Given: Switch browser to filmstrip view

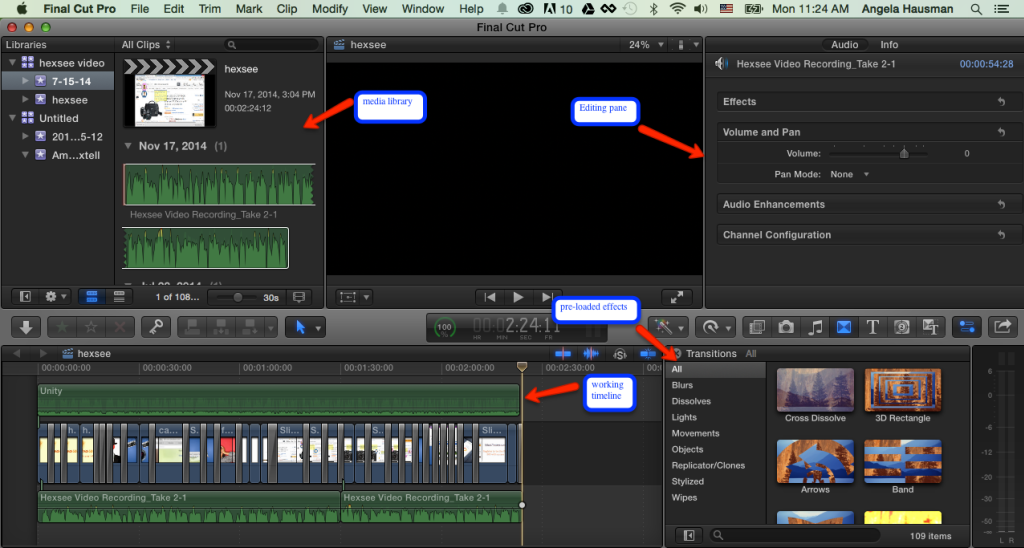Looking at the screenshot, I should click(x=91, y=297).
